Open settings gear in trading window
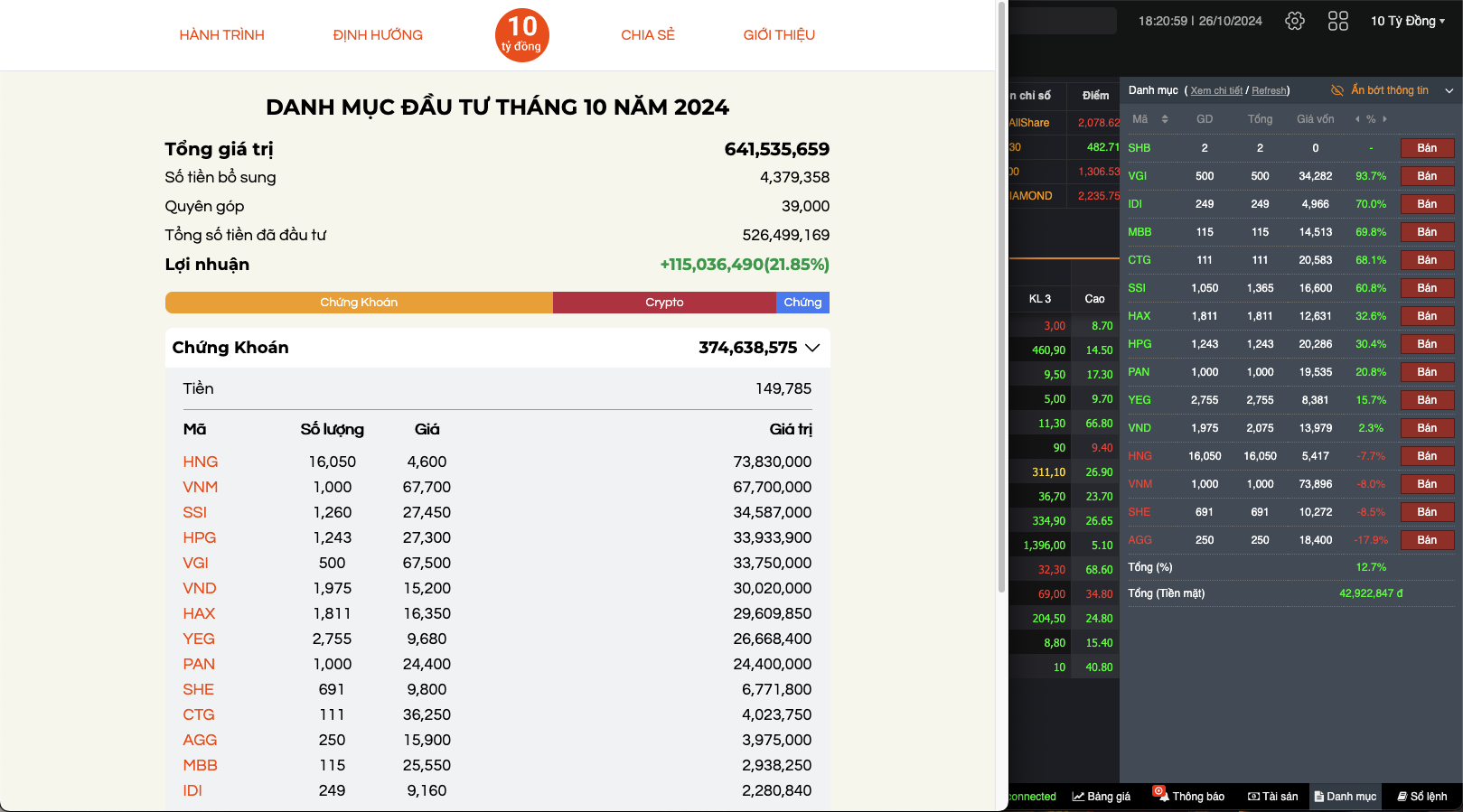The image size is (1463, 812). (x=1295, y=21)
